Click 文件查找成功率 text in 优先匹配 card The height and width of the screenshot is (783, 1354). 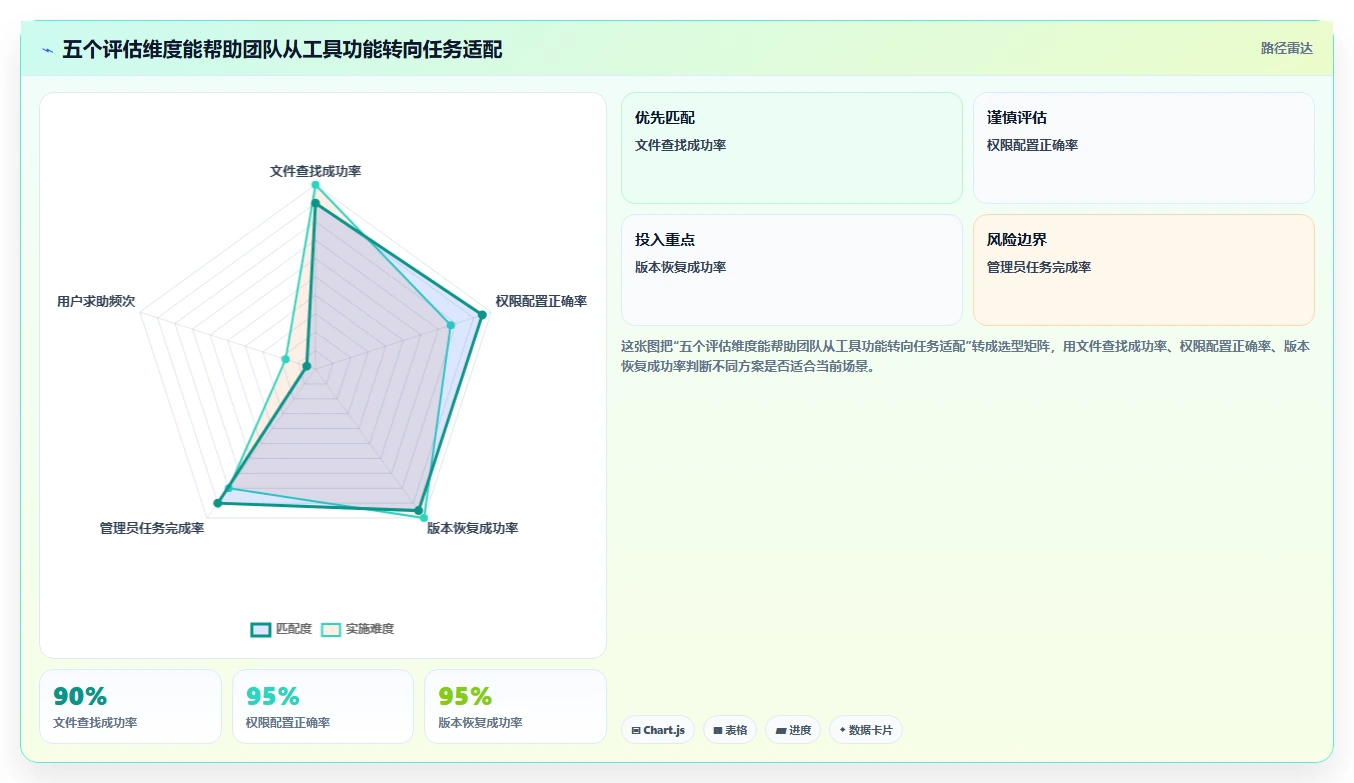pos(680,145)
